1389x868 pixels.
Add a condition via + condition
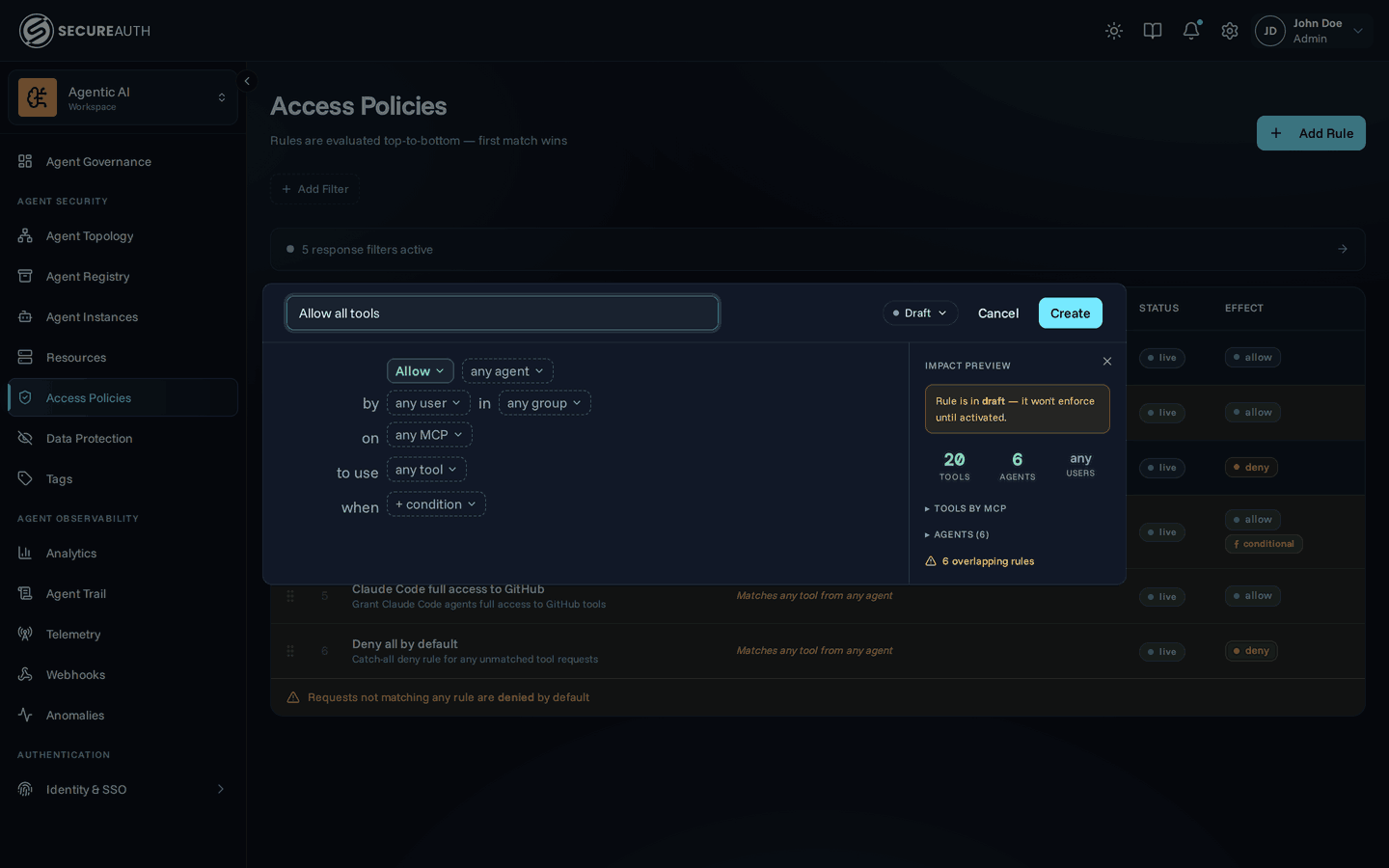click(436, 504)
